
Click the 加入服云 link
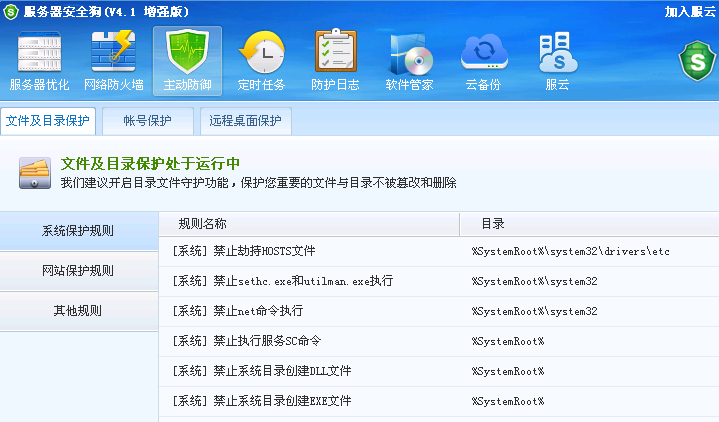tap(690, 11)
